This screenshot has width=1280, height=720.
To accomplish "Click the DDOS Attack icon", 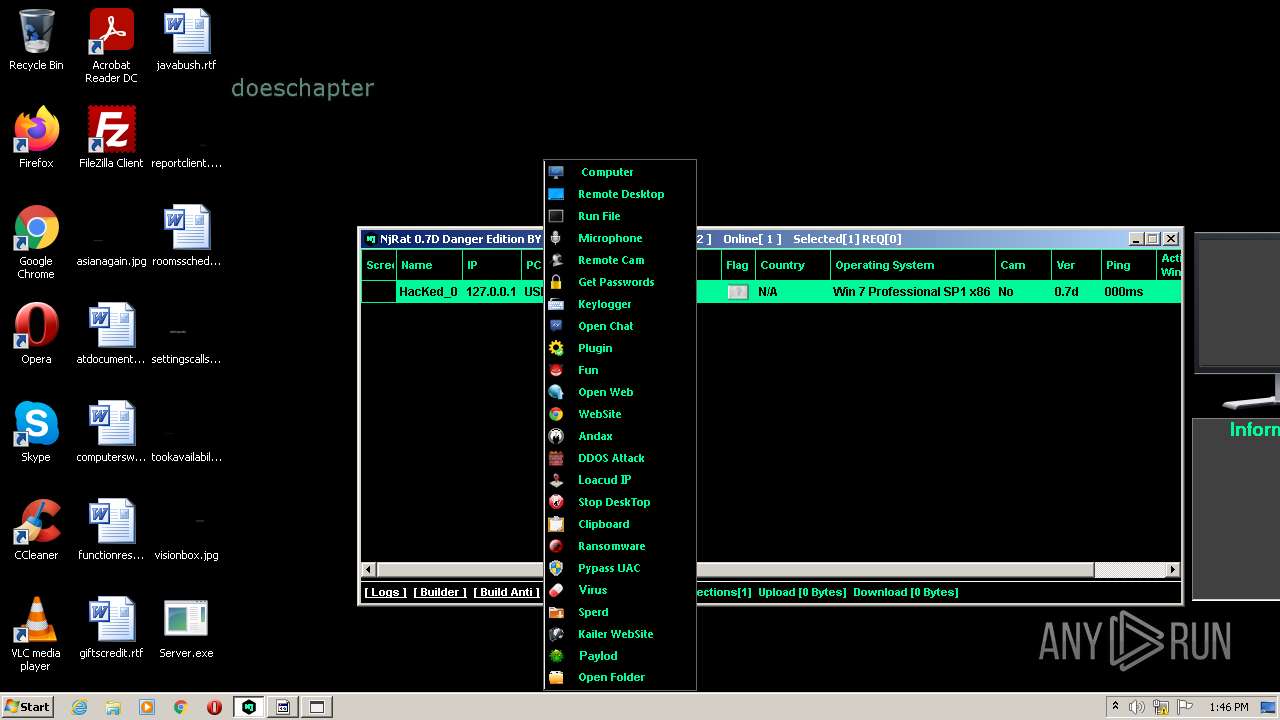I will click(x=556, y=458).
